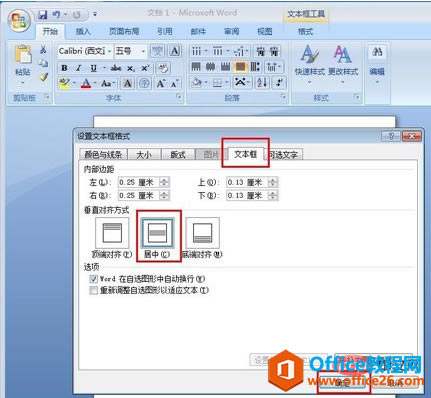Toggle Underline formatting
Image resolution: width=431 pixels, height=398 pixels.
(94, 68)
